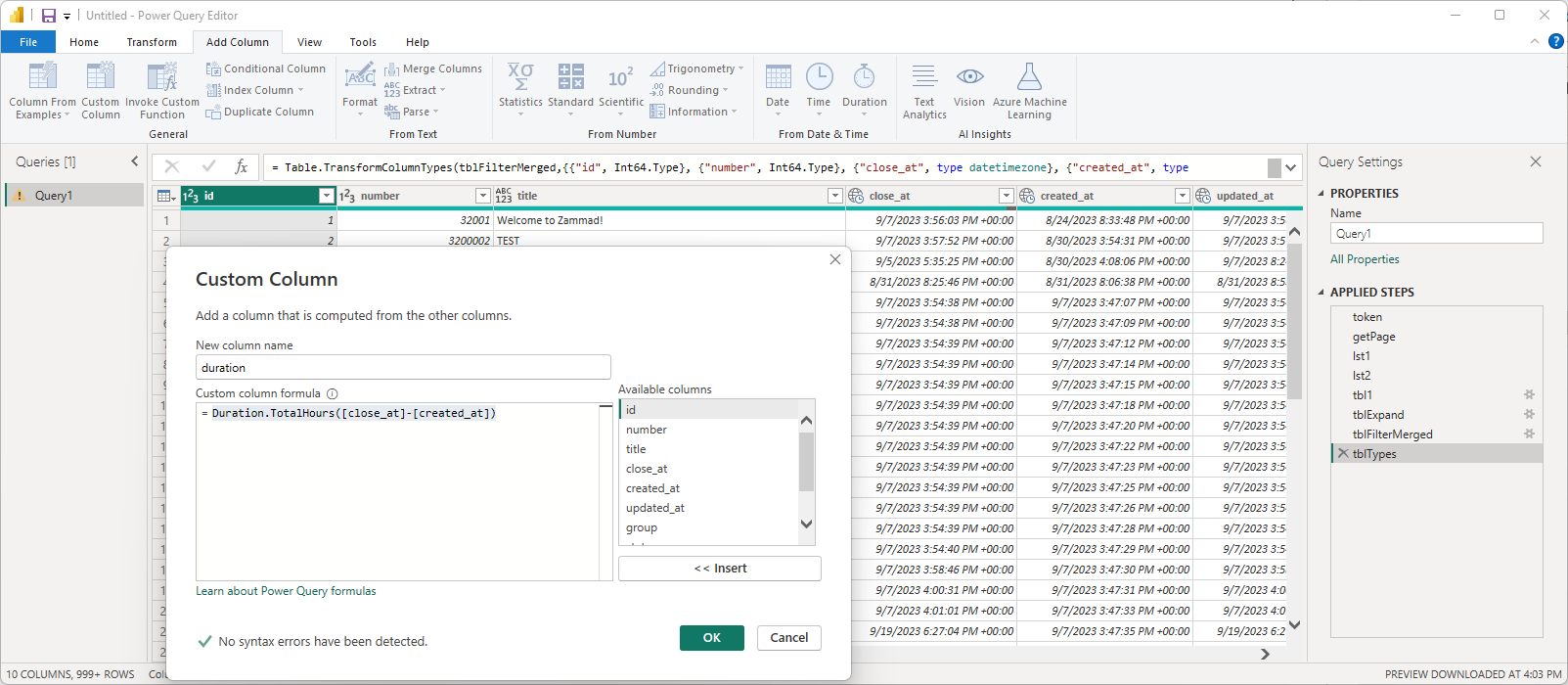
Task: Collapse the PROPERTIES section
Action: click(1322, 194)
